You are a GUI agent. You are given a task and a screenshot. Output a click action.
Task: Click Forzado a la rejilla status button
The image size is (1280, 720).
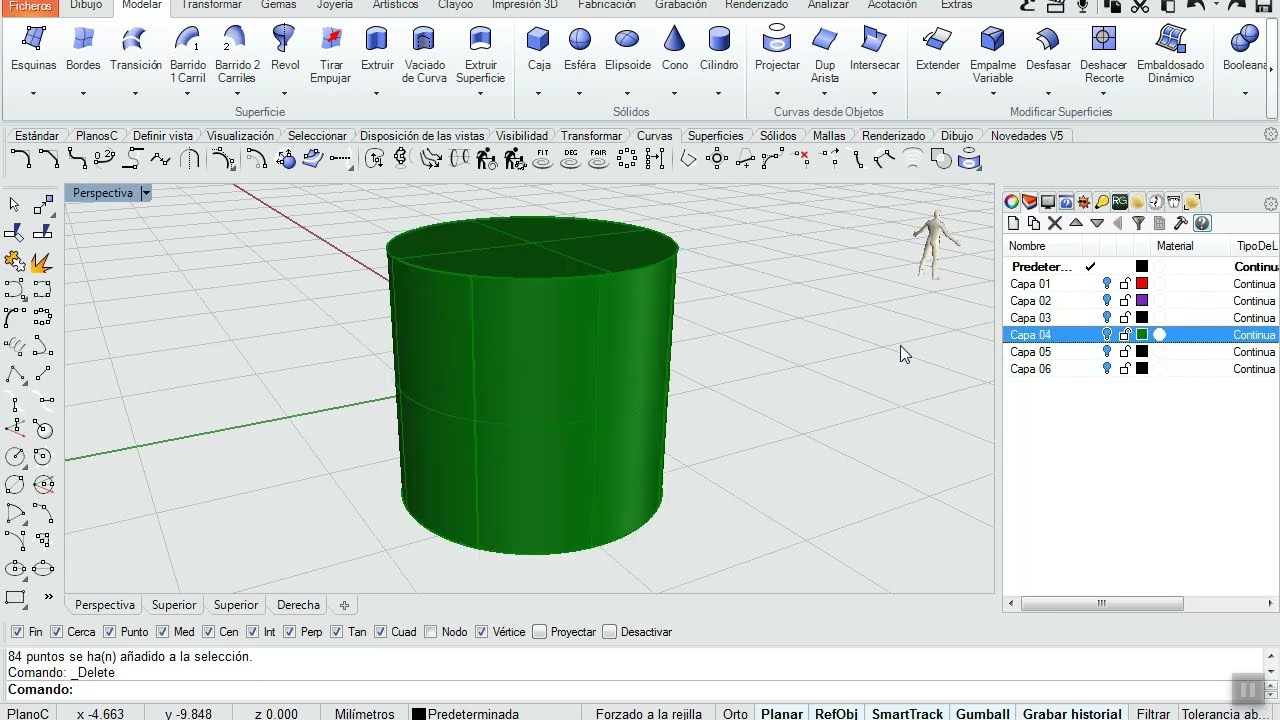tap(649, 713)
